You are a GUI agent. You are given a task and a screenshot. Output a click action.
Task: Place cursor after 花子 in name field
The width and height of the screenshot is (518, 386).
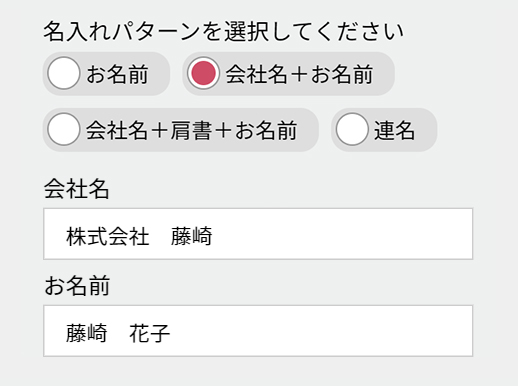[171, 333]
